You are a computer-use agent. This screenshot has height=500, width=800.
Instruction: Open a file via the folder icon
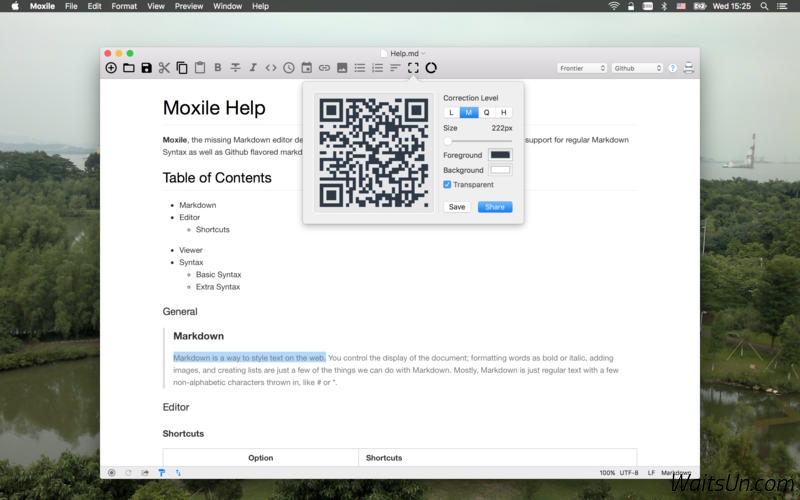(x=129, y=68)
